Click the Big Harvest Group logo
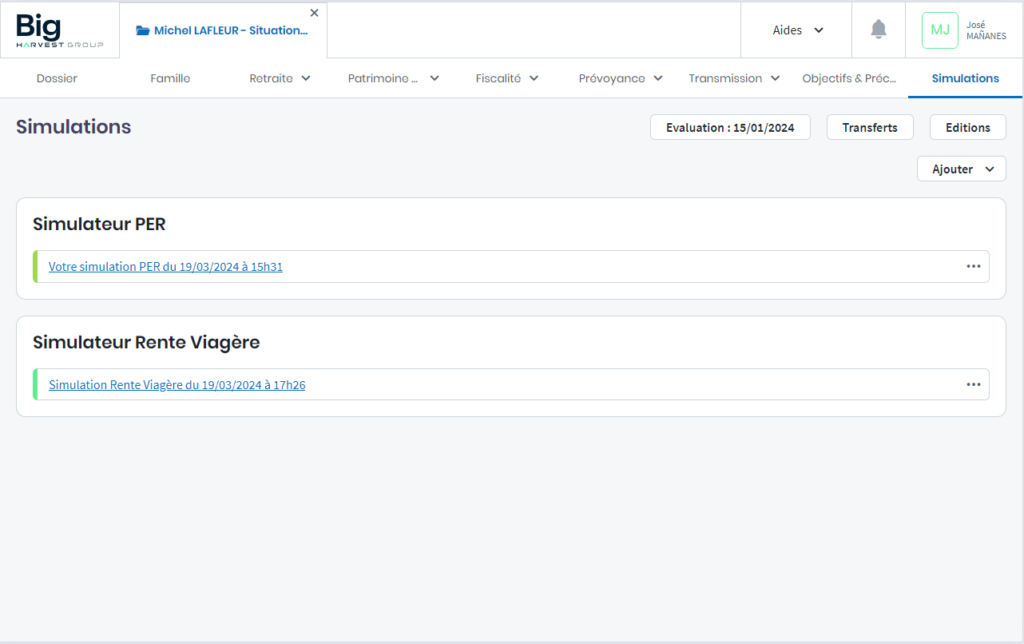The height and width of the screenshot is (644, 1024). pyautogui.click(x=59, y=30)
